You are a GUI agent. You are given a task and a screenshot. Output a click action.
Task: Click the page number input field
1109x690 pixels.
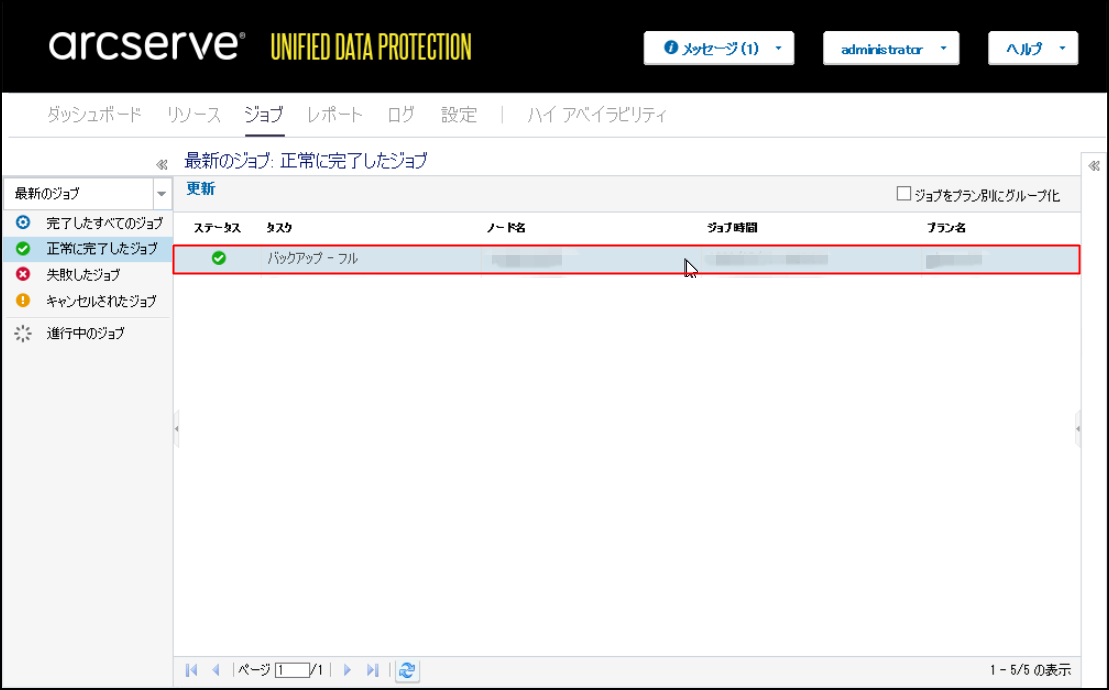tap(292, 669)
